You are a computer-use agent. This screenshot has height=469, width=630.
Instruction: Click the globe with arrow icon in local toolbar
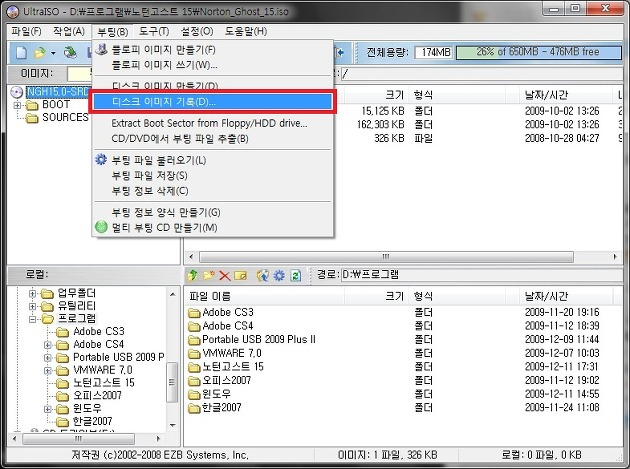point(263,275)
